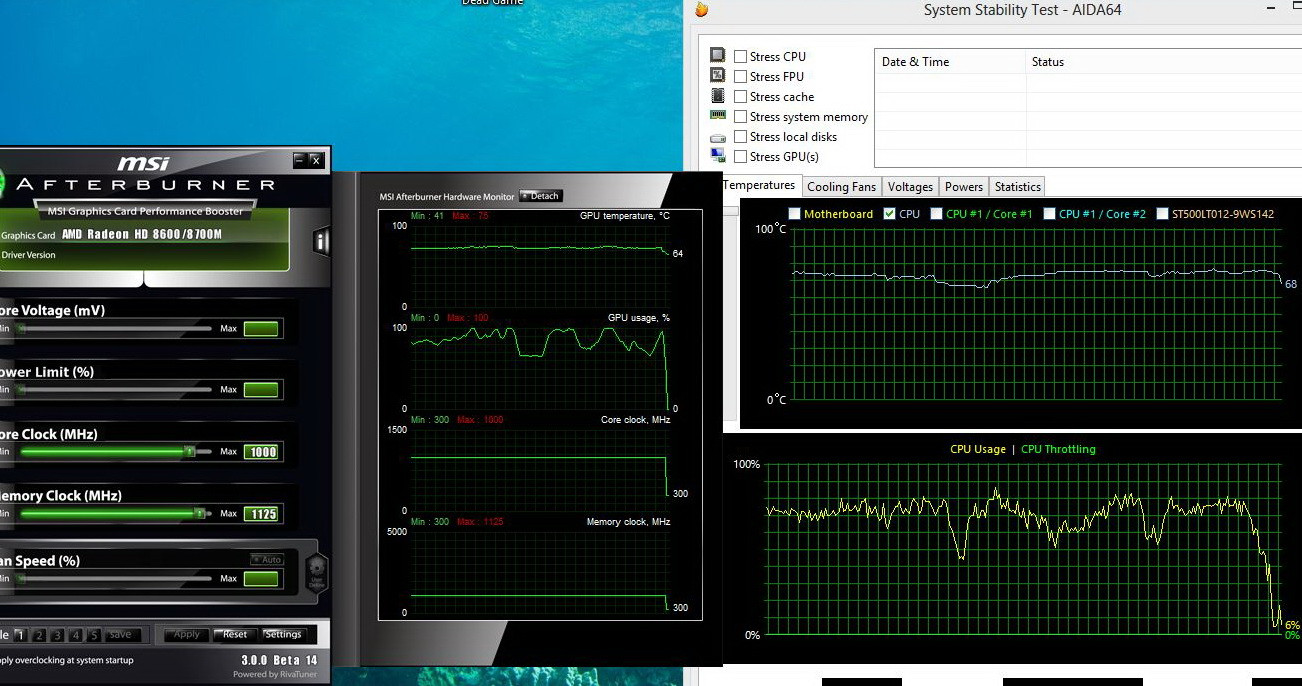This screenshot has height=686, width=1302.
Task: Click the Core Clock slider handle
Action: pos(189,452)
